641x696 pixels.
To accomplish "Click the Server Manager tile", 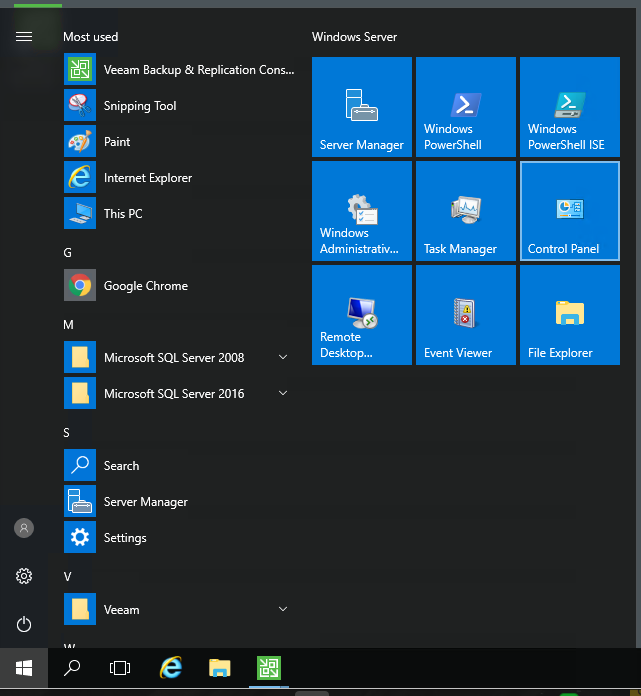I will tap(362, 107).
